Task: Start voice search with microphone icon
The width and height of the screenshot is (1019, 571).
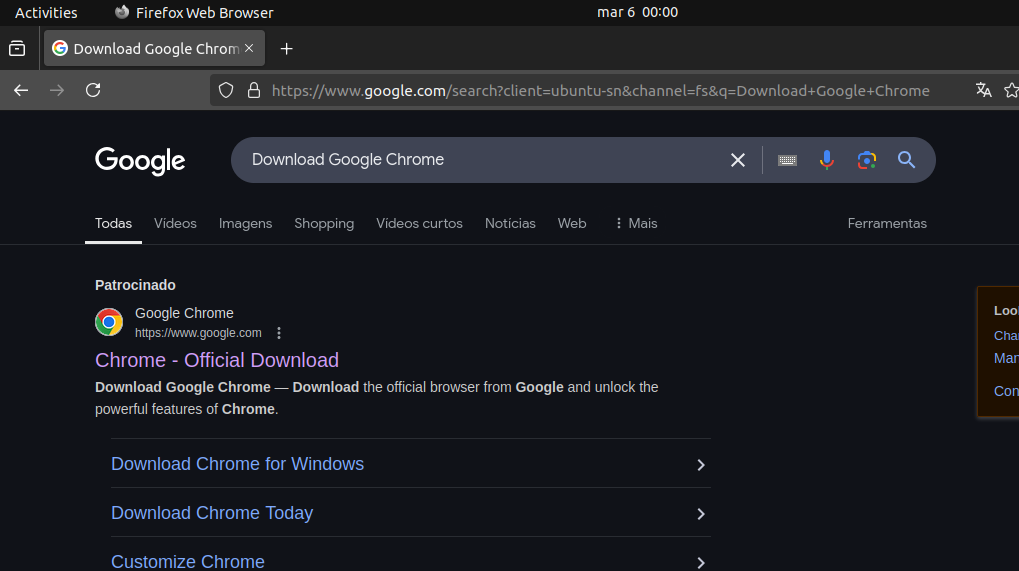Action: click(826, 160)
